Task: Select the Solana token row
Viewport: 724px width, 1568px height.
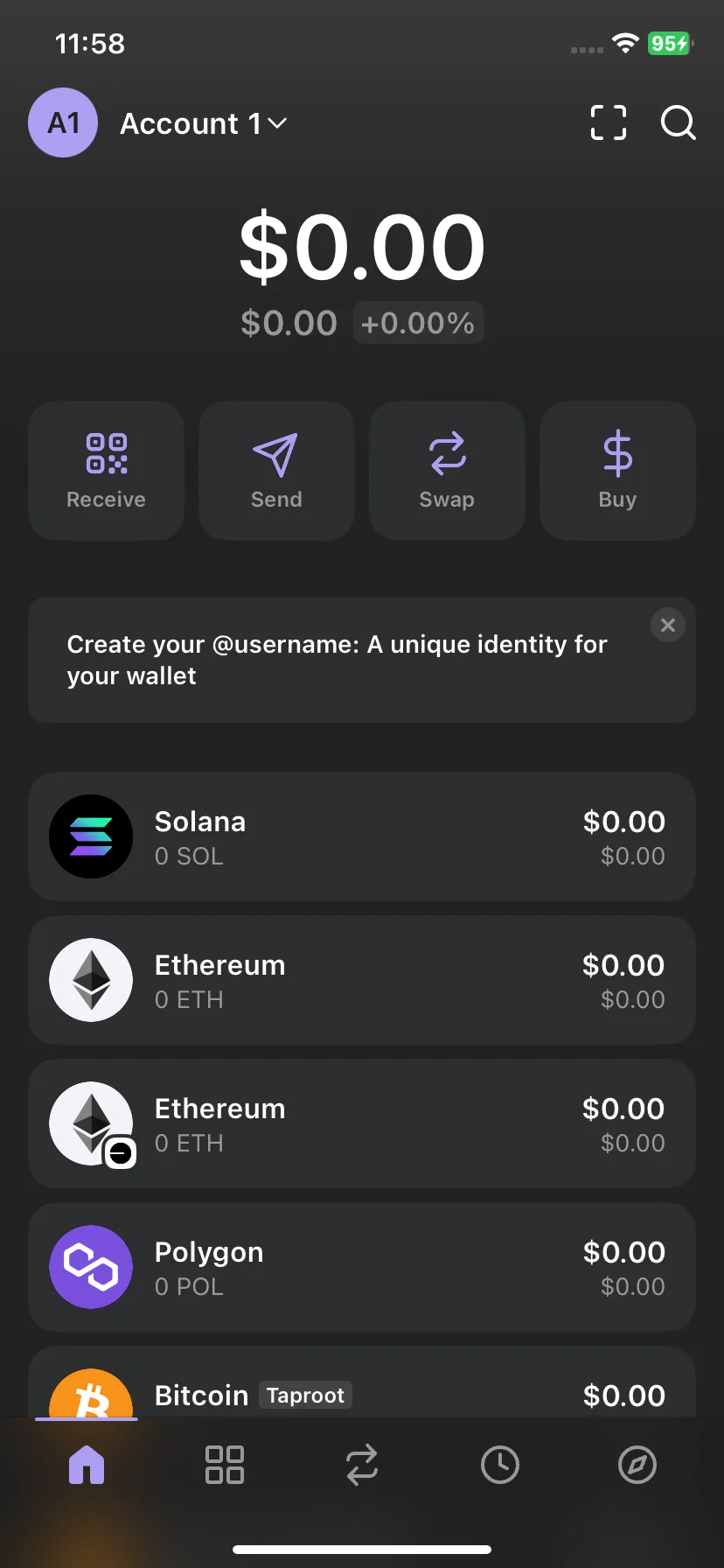Action: 362,836
